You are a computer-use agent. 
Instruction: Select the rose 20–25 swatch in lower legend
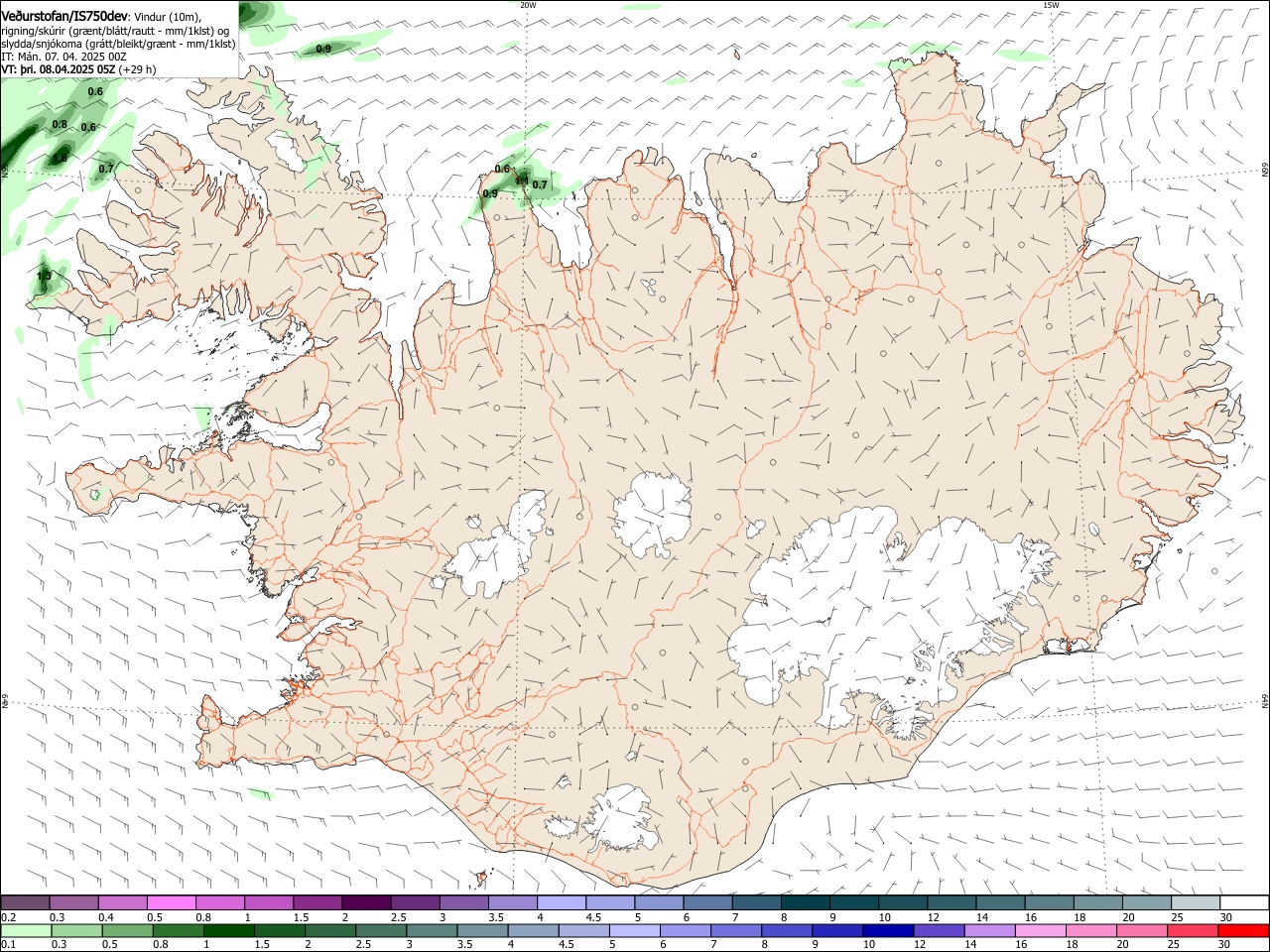click(x=1141, y=930)
